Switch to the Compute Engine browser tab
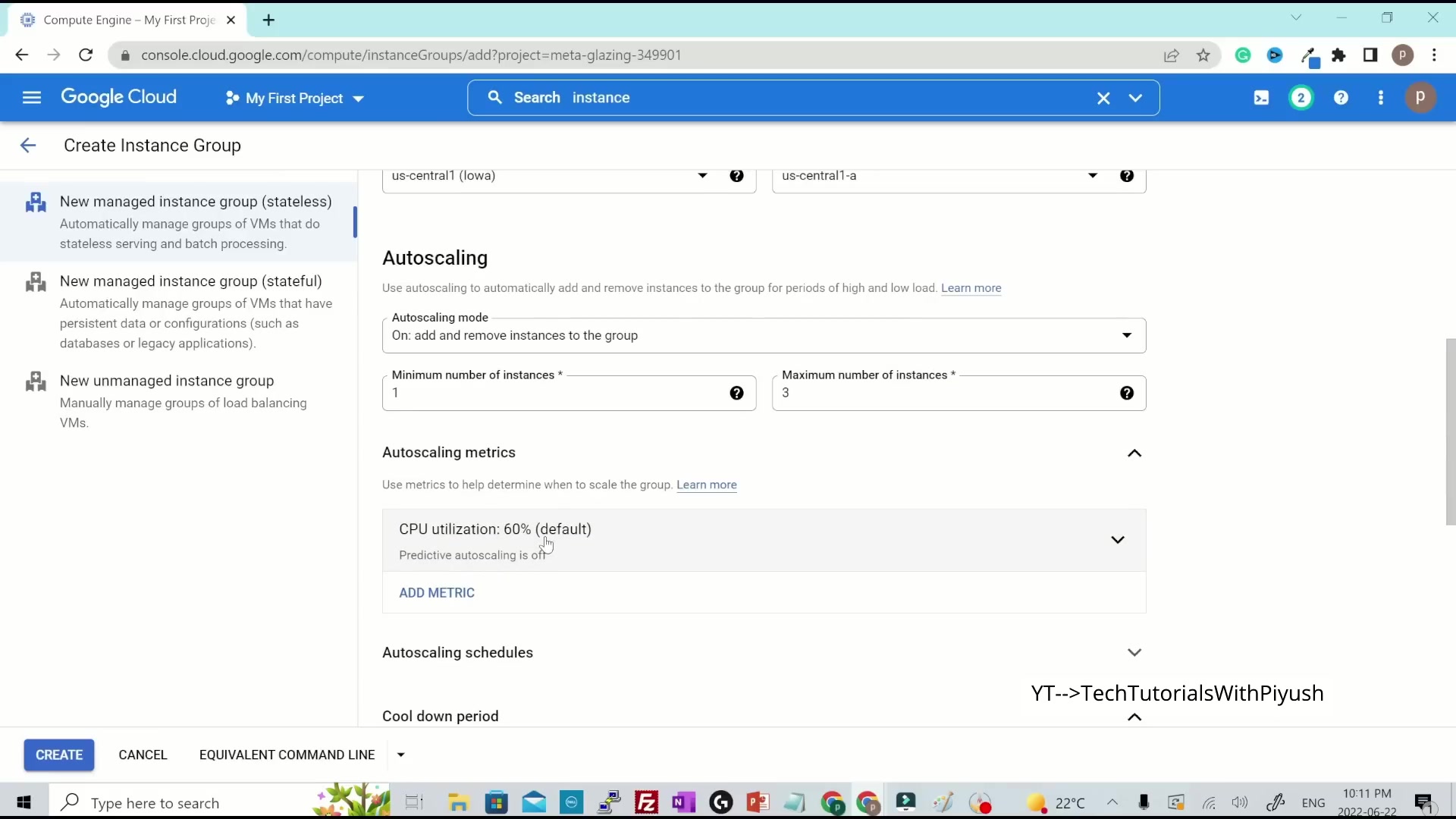 [129, 20]
